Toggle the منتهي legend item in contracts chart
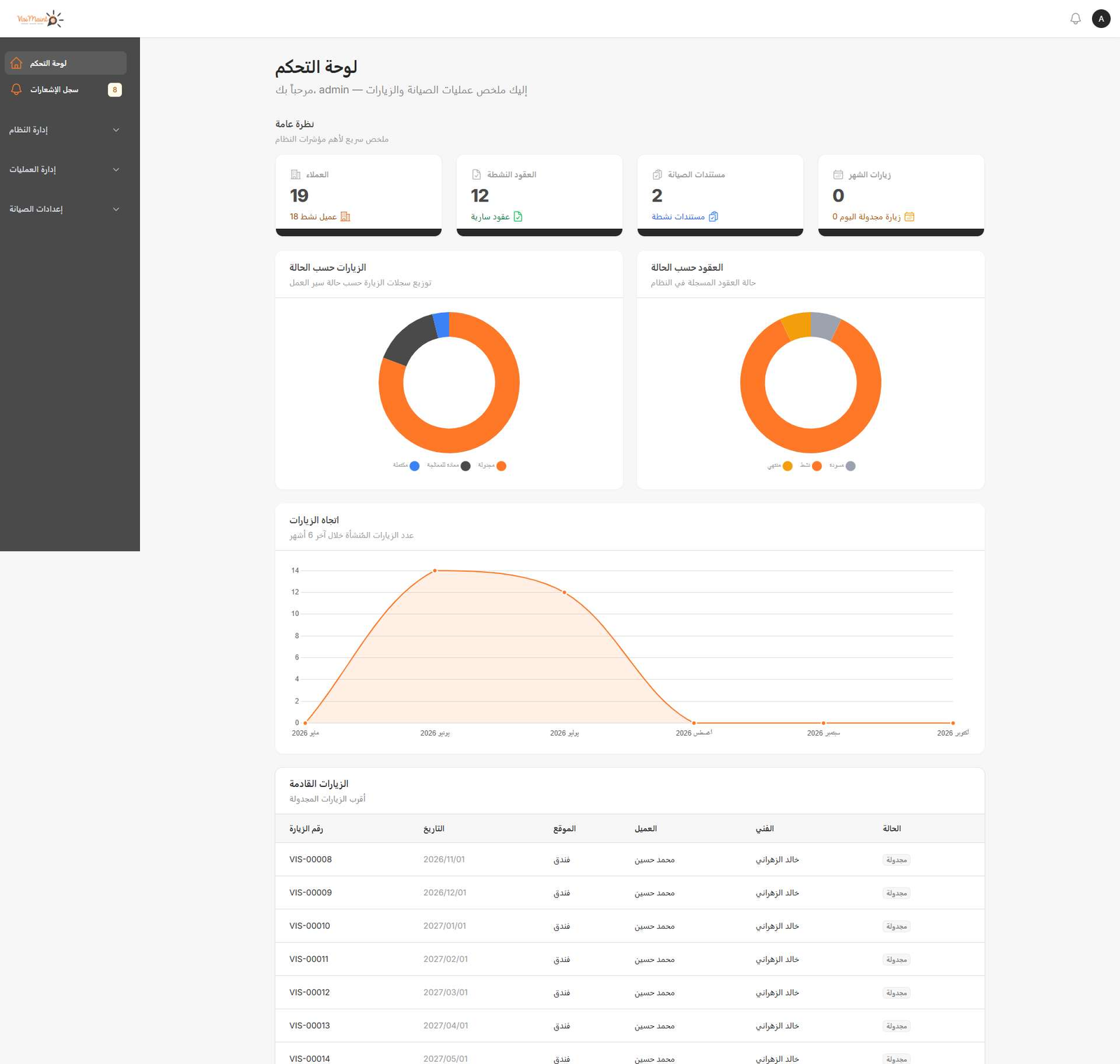Image resolution: width=1120 pixels, height=1064 pixels. point(780,465)
